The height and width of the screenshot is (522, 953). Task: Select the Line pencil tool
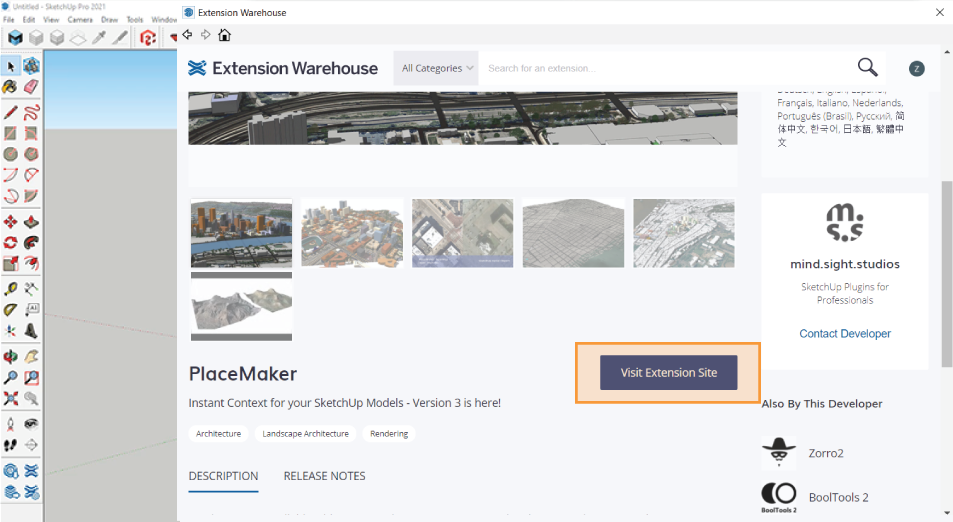click(10, 113)
